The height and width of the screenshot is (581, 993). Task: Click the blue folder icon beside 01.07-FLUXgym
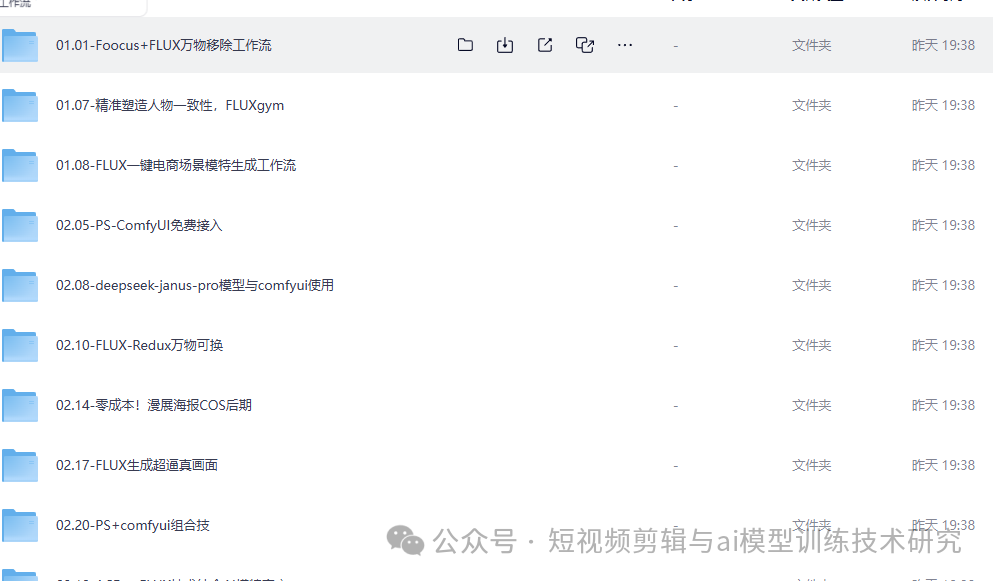21,105
